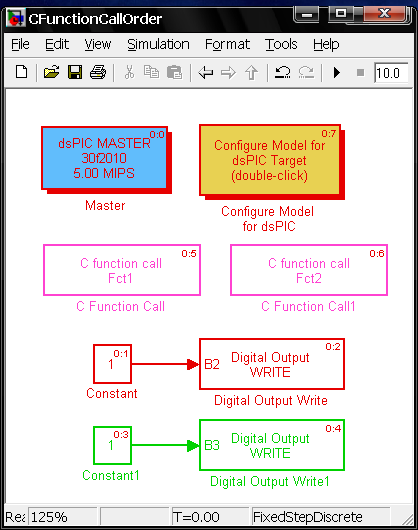This screenshot has width=418, height=530.
Task: Stop the simulation with the square stop icon
Action: (361, 72)
